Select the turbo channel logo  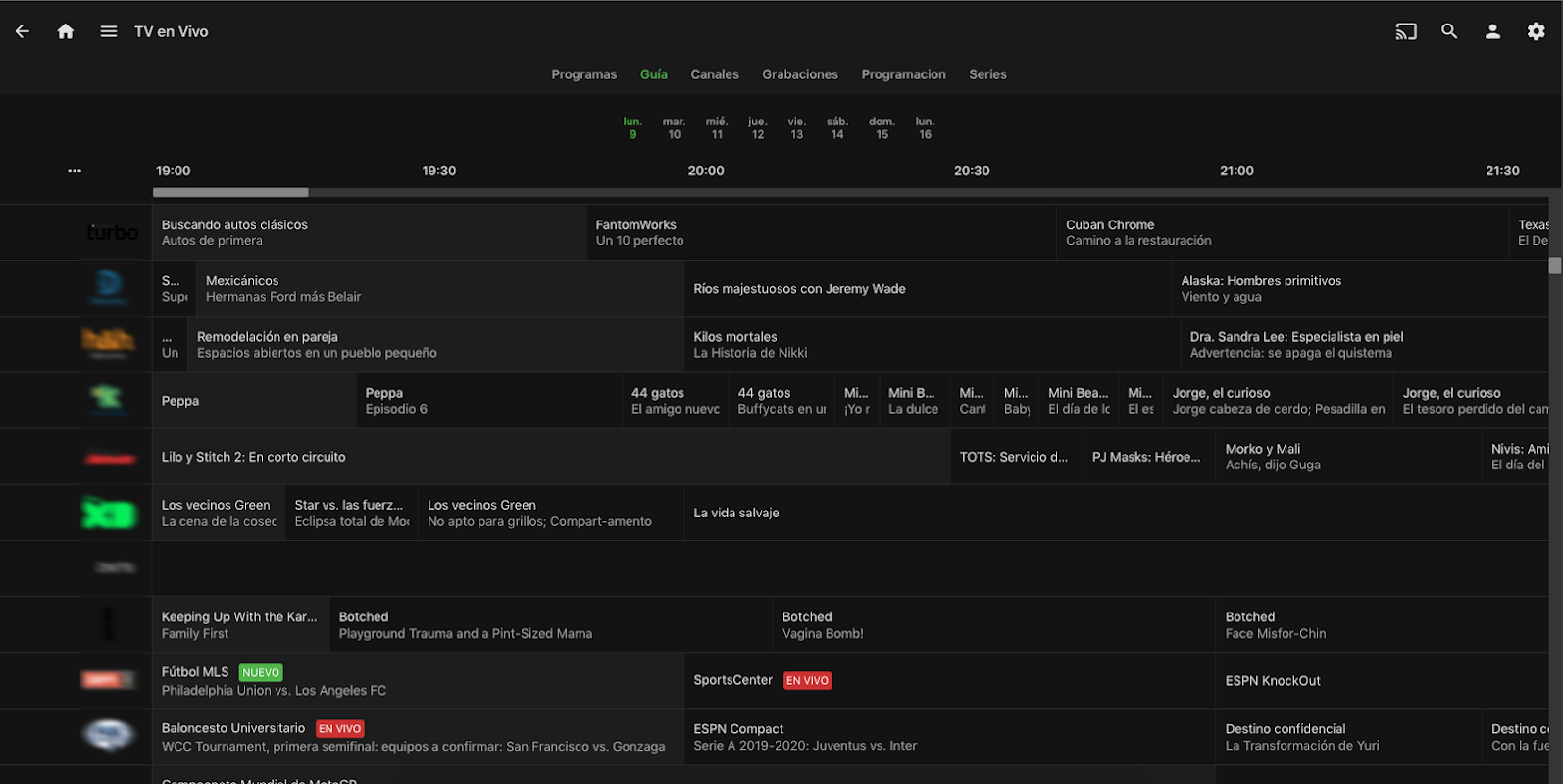pyautogui.click(x=112, y=232)
